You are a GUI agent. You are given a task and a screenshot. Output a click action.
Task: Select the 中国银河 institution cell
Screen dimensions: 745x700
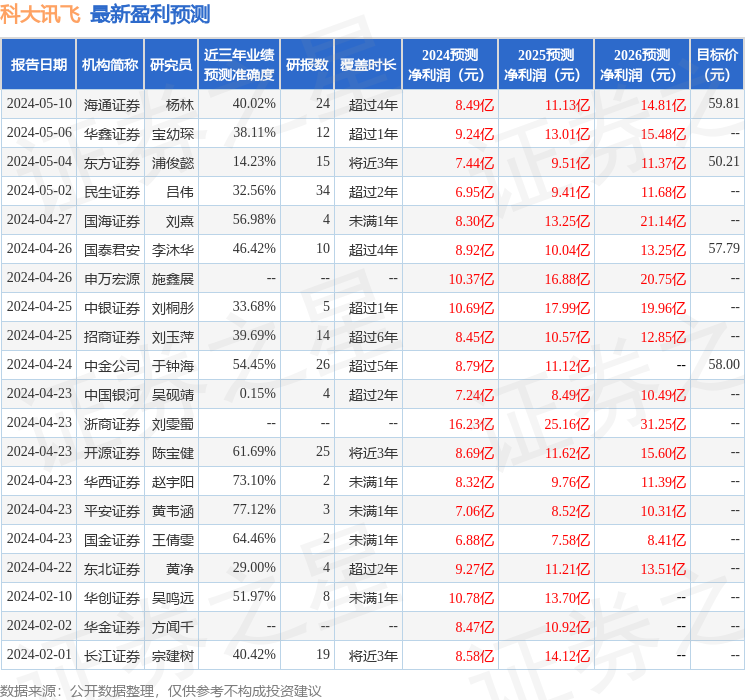[x=112, y=394]
